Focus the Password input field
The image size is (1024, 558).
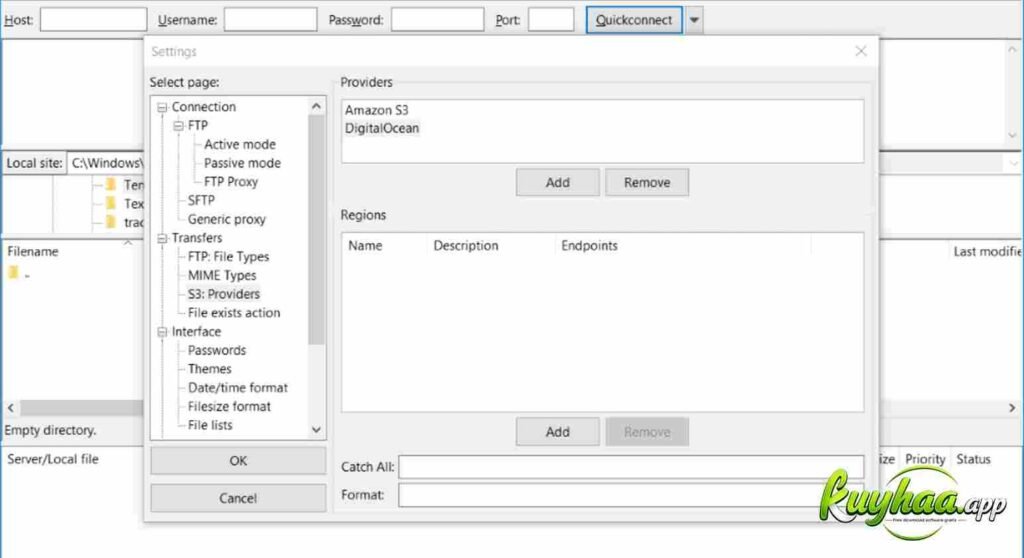coord(438,20)
